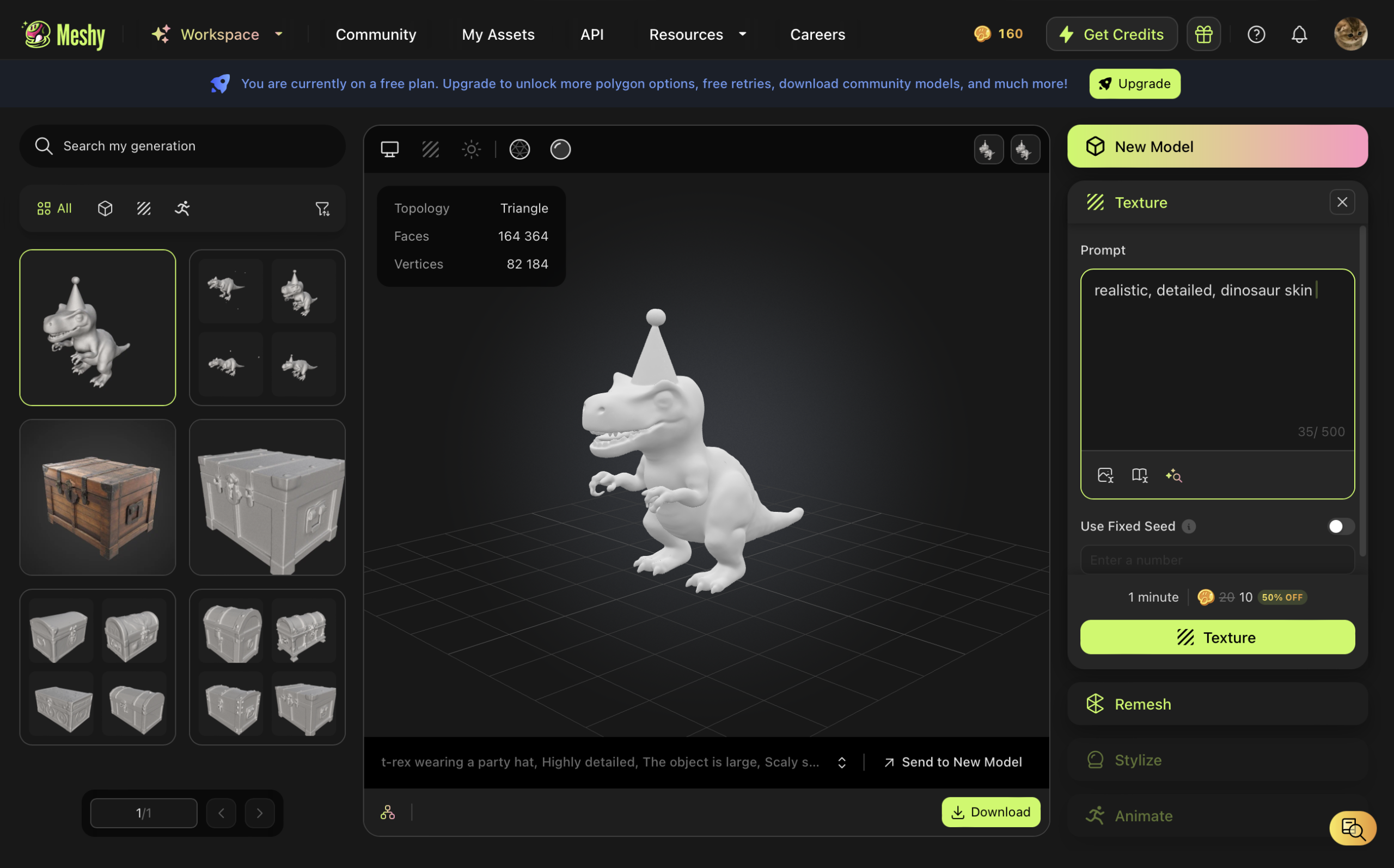Click the image upload icon below the prompt
1394x868 pixels.
tap(1105, 475)
